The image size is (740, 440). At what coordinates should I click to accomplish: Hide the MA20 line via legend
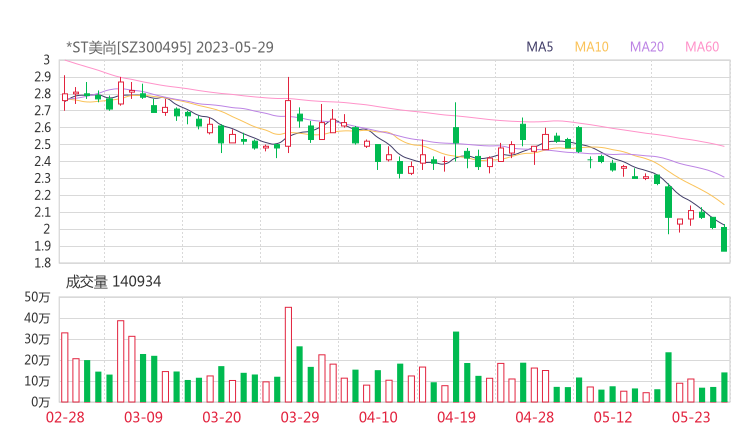pyautogui.click(x=647, y=47)
